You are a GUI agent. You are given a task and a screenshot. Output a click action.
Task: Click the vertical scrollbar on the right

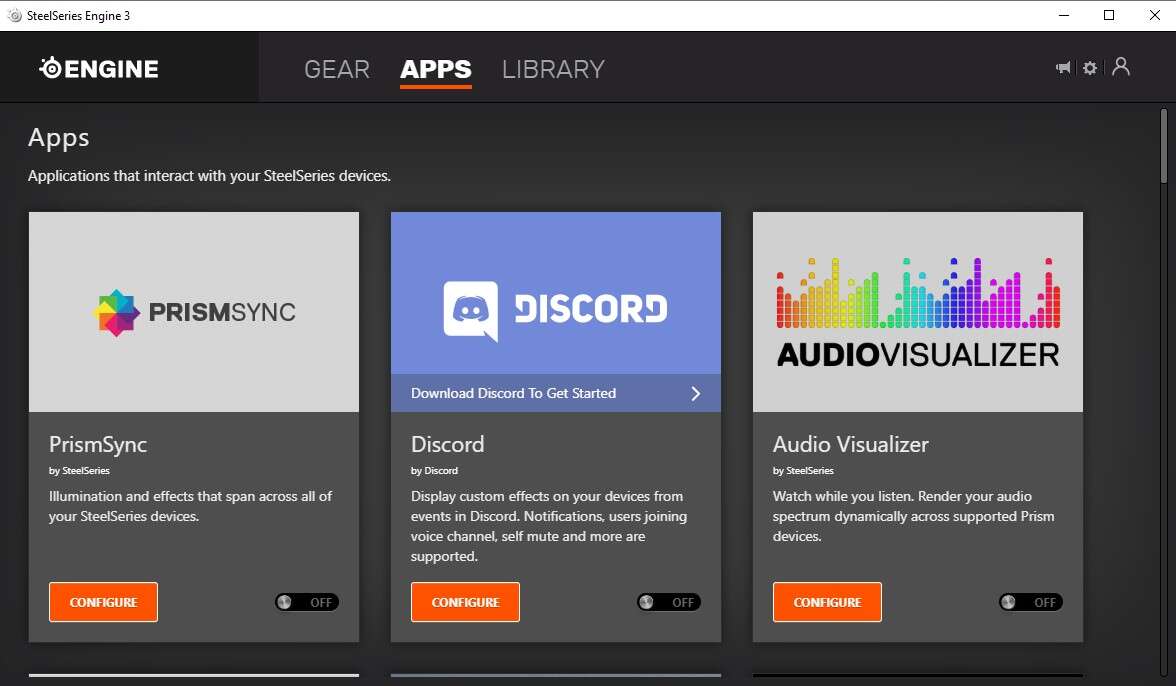click(1164, 145)
